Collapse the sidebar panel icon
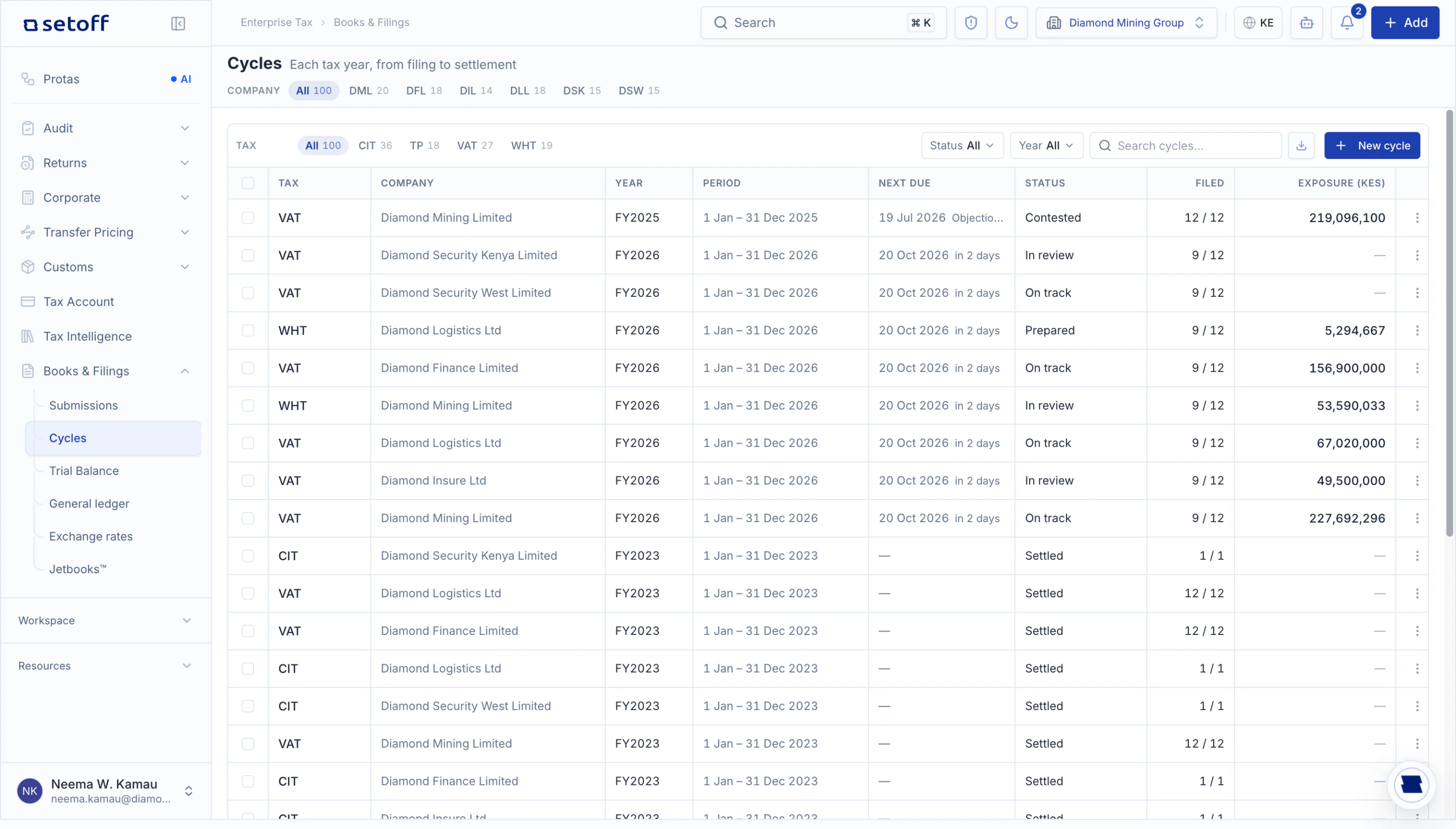The height and width of the screenshot is (829, 1456). click(178, 24)
